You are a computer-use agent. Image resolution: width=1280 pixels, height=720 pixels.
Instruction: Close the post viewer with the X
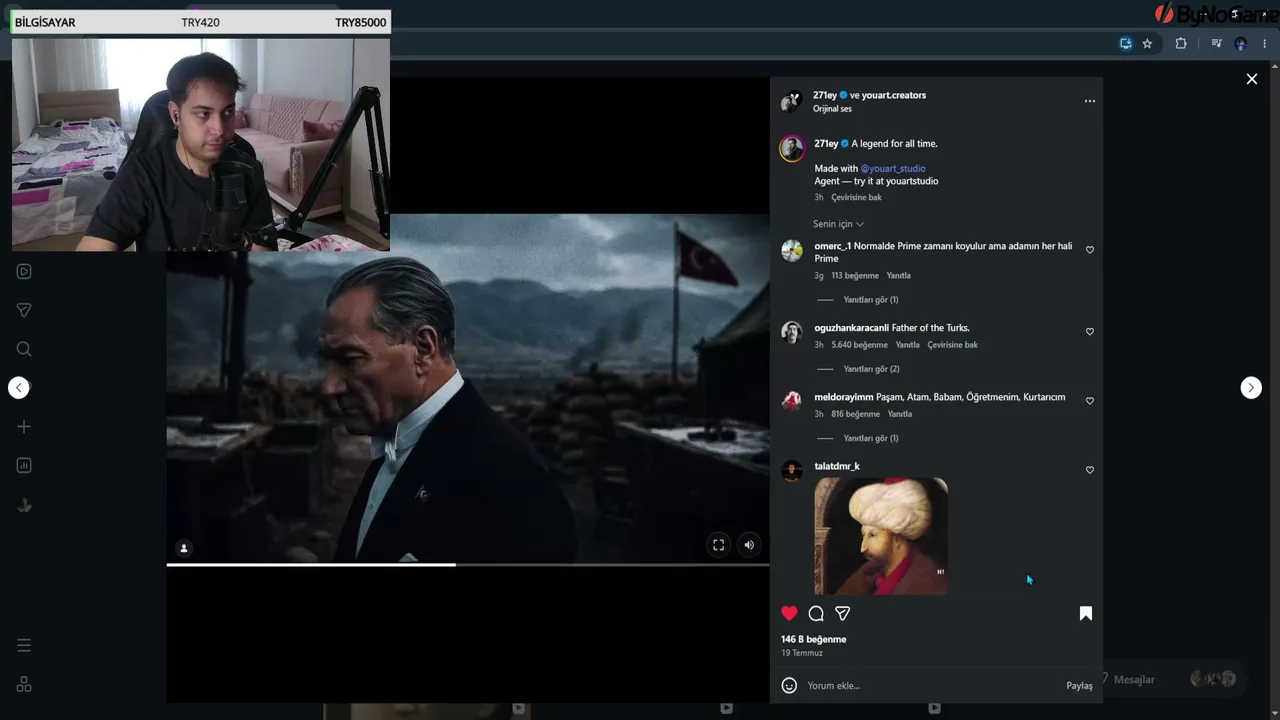[1251, 79]
